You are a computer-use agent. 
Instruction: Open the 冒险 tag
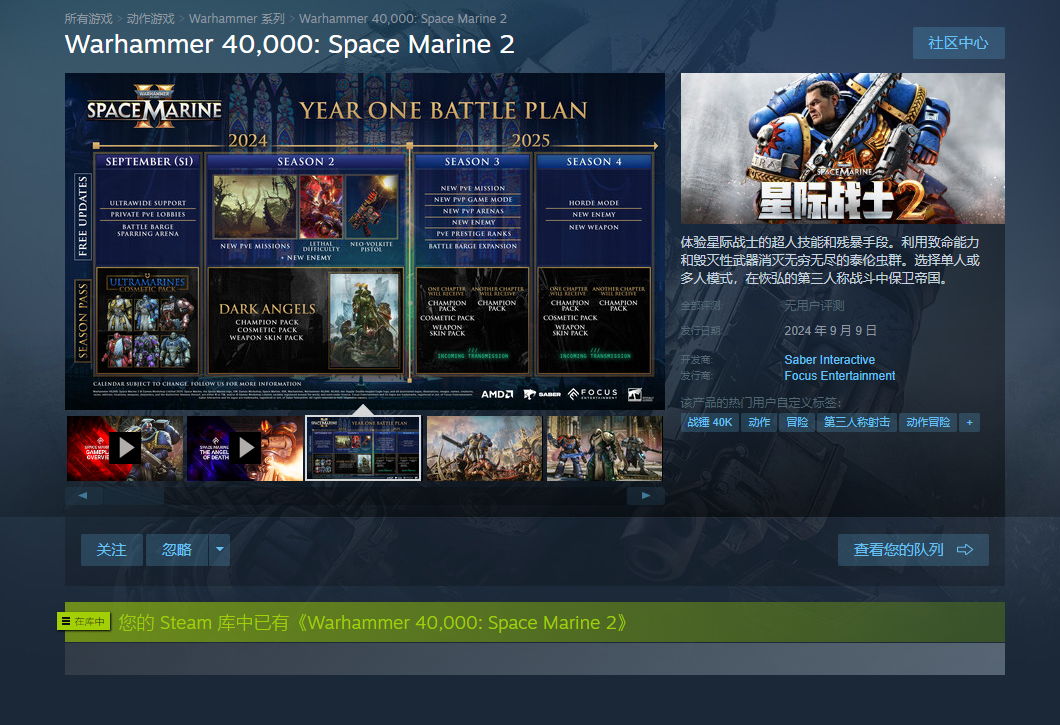pos(798,423)
